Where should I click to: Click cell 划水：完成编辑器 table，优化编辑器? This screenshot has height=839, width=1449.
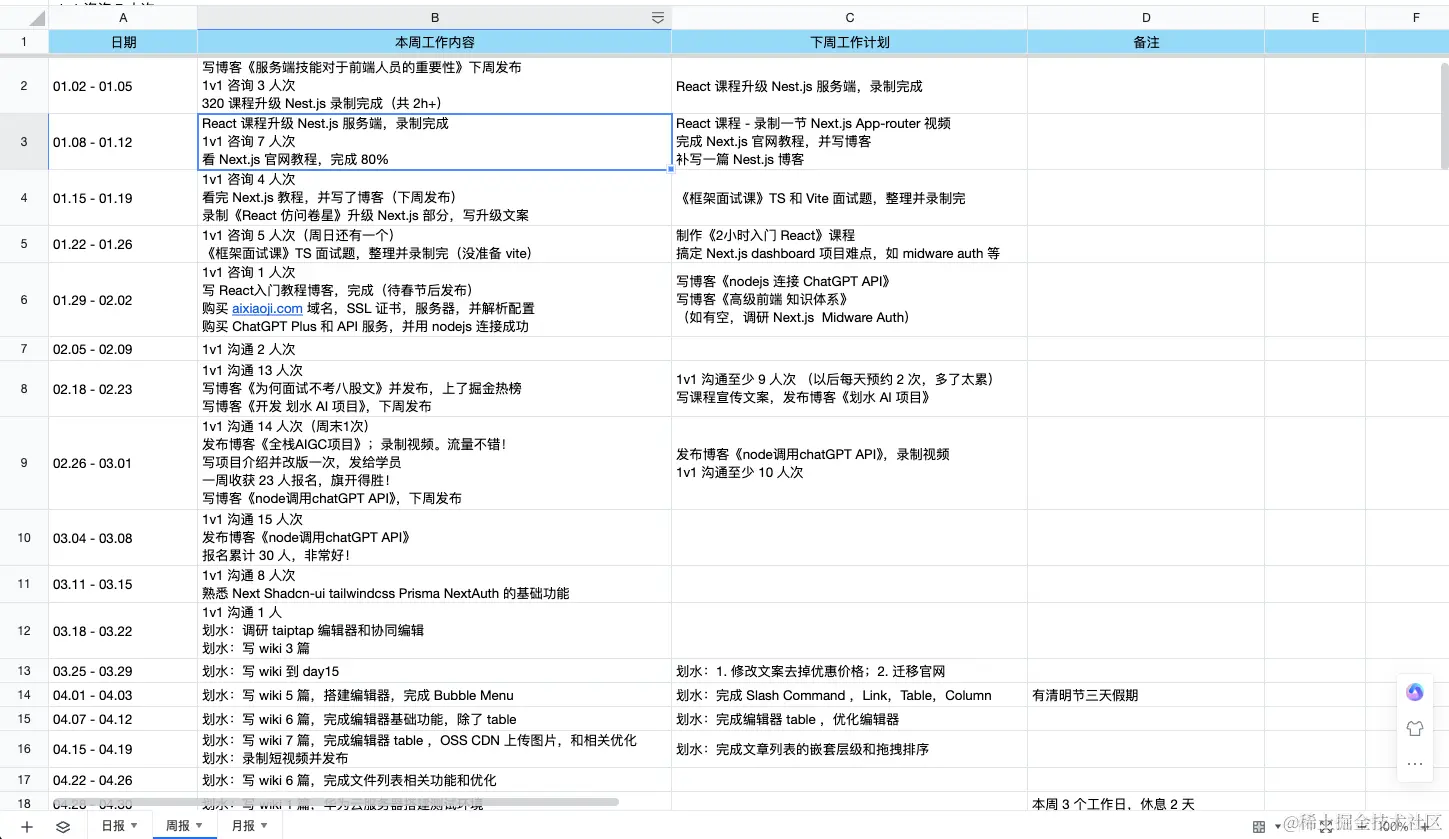pyautogui.click(x=849, y=719)
